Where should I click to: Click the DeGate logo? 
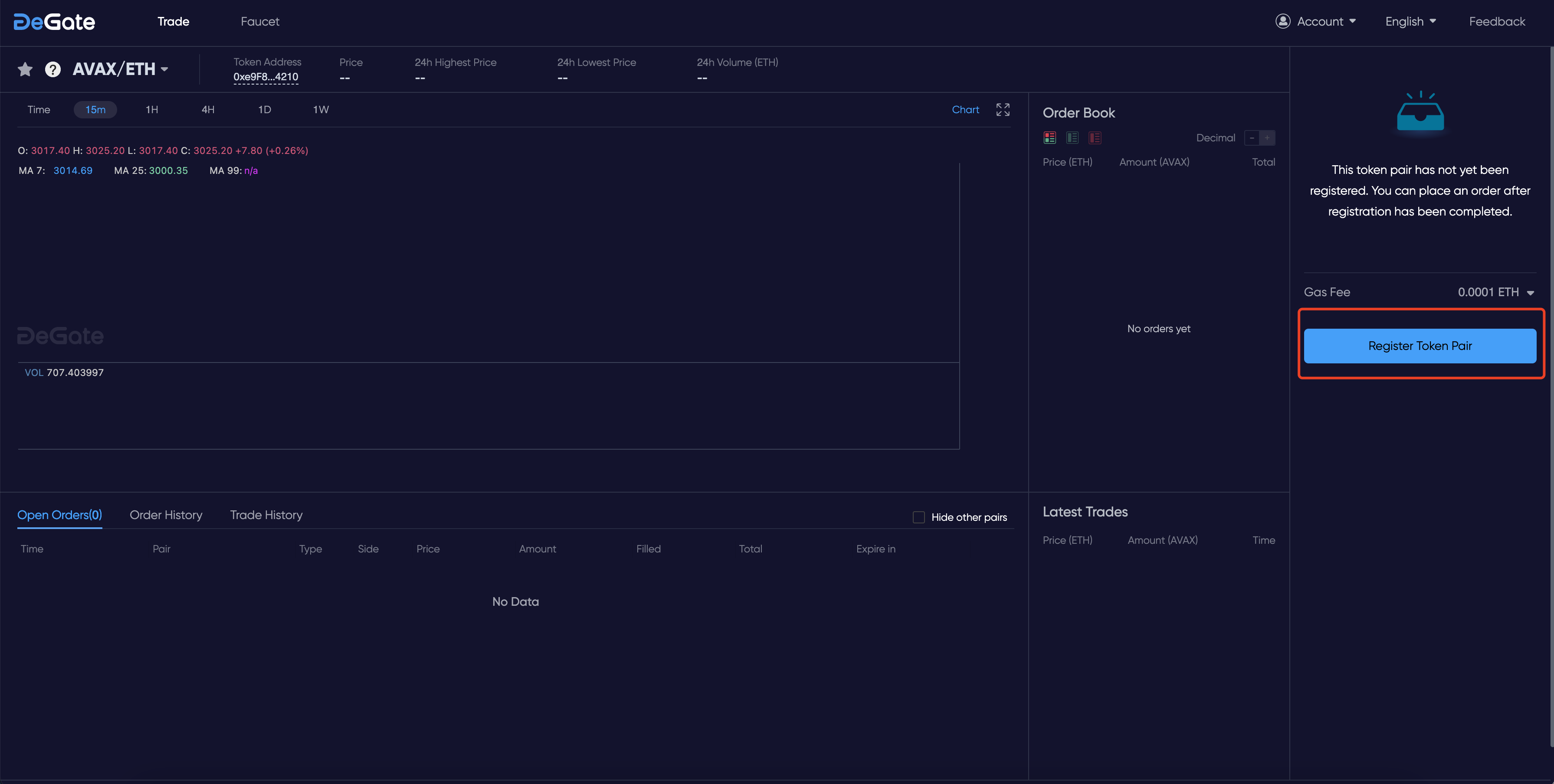click(x=54, y=22)
